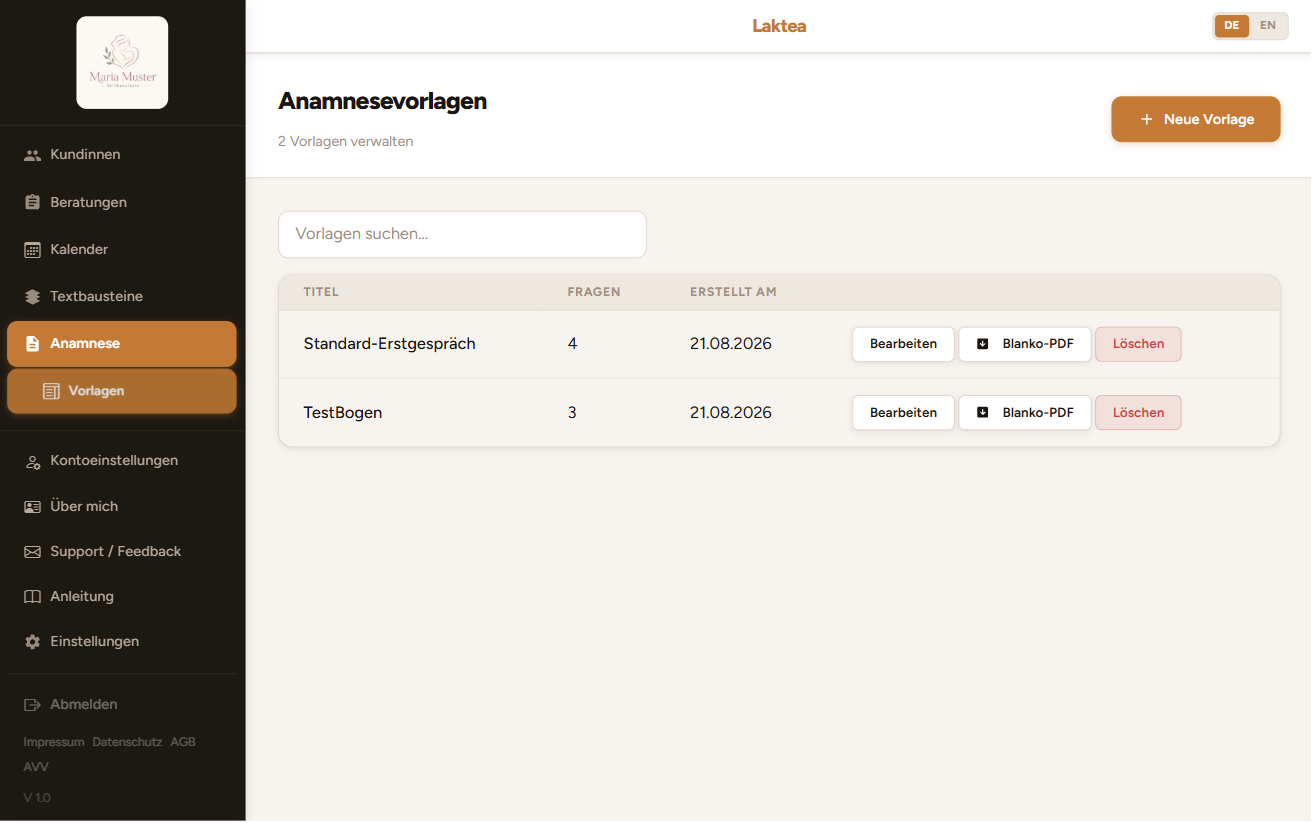Click the Kundinnen people icon
Viewport: 1314px width, 823px height.
[32, 155]
